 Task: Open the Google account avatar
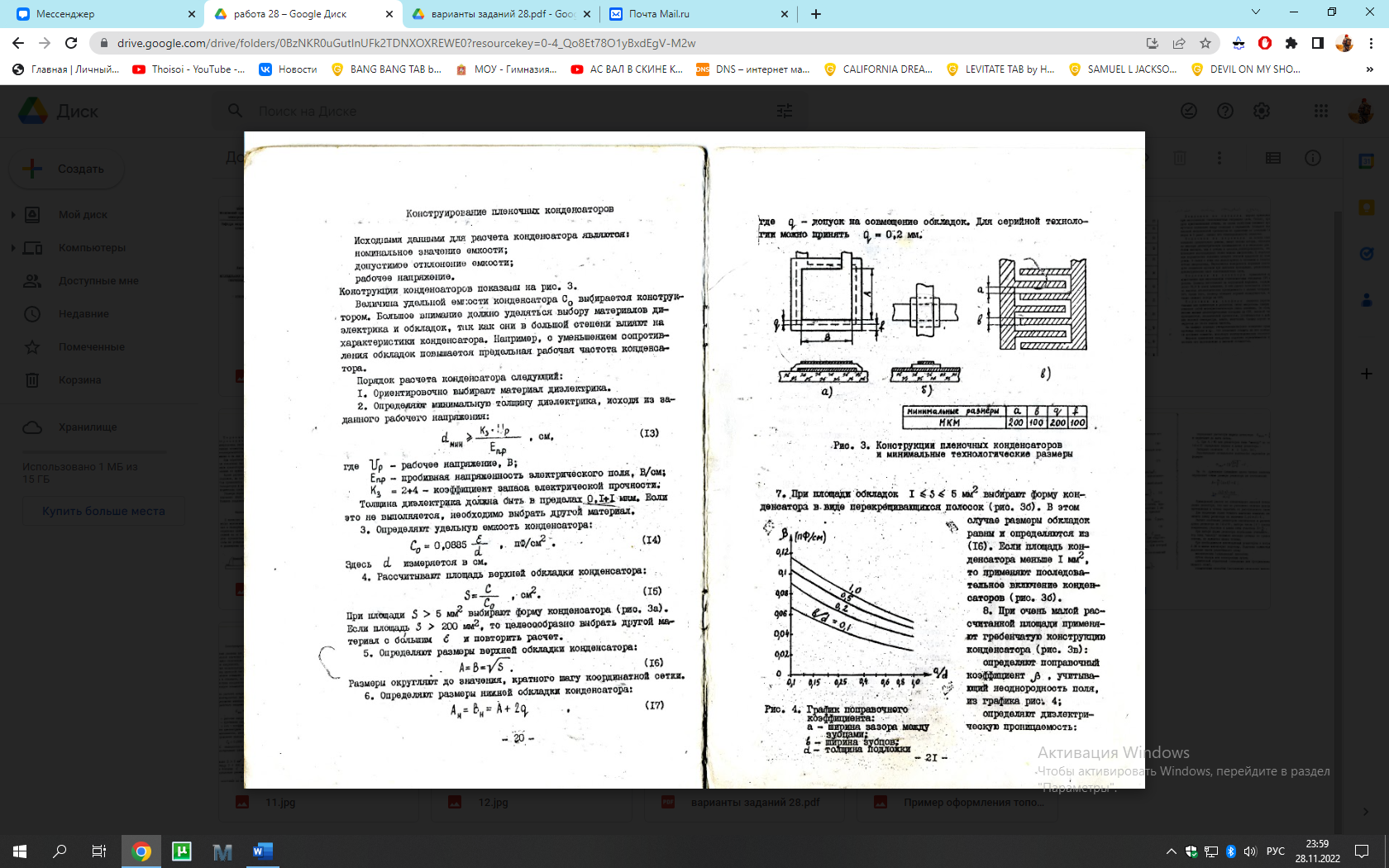(1361, 111)
